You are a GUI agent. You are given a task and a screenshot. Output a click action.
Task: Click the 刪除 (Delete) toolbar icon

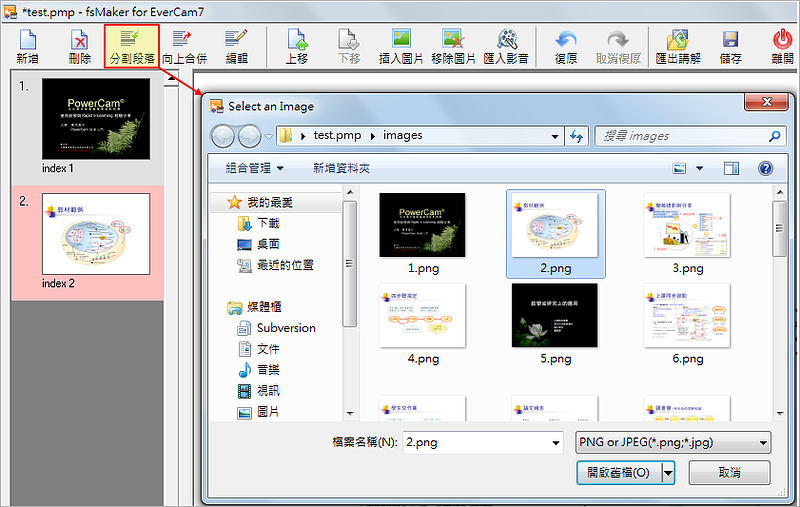pos(79,45)
